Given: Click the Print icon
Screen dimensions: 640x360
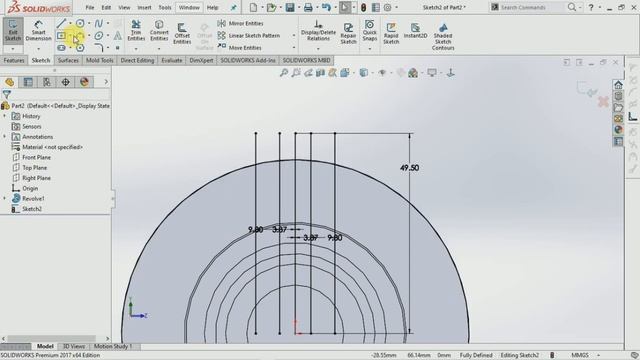Looking at the screenshot, I should (308, 7).
